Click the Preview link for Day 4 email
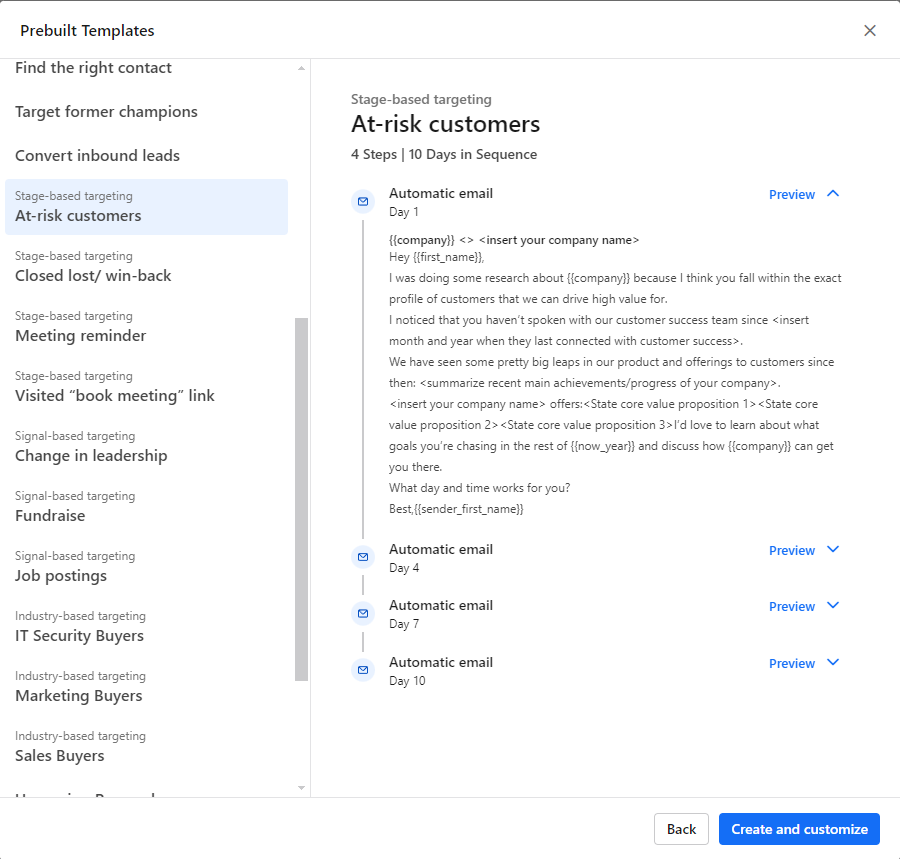This screenshot has width=900, height=859. [x=791, y=551]
